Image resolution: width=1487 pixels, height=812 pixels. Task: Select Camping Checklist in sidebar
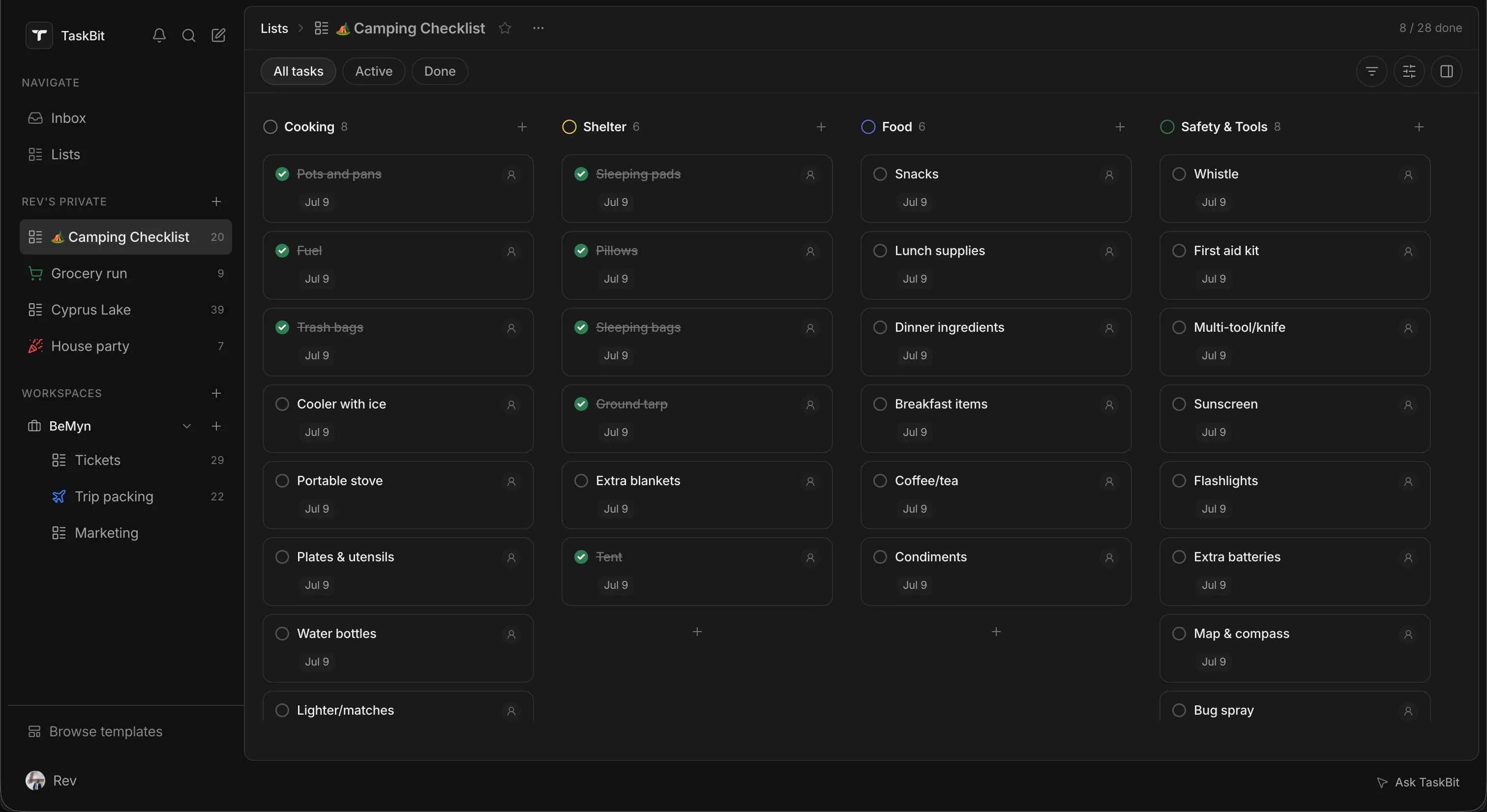coord(126,236)
